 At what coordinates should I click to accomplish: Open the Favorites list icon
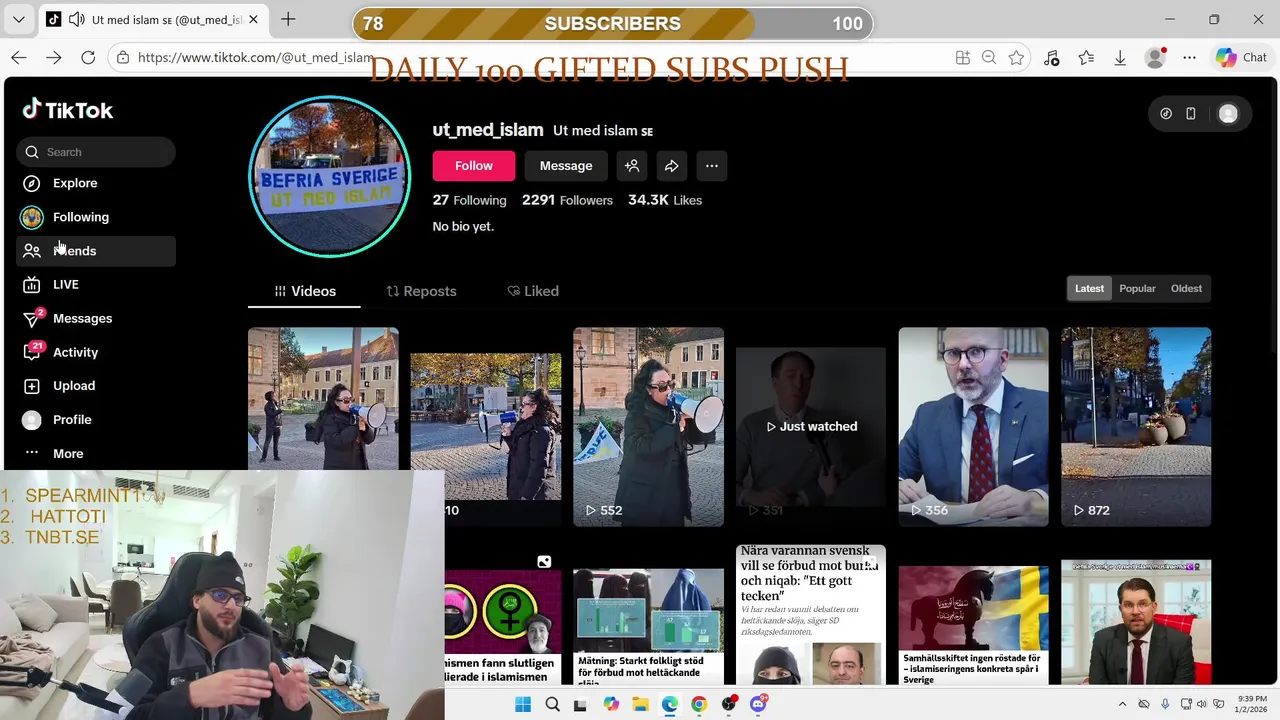(1086, 58)
